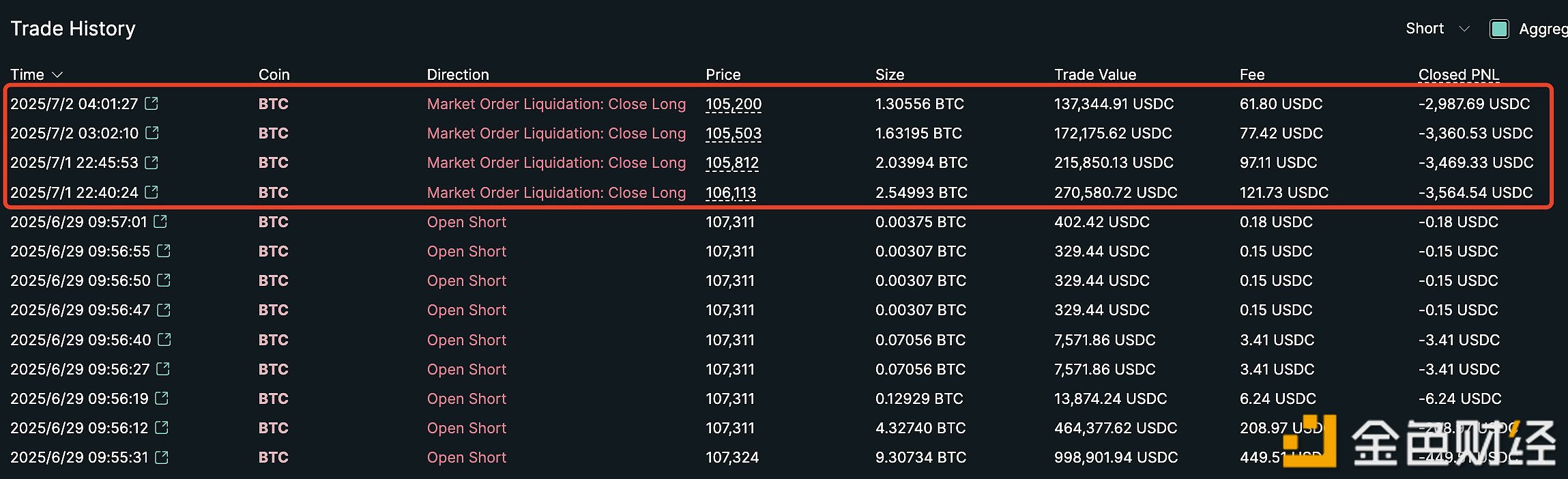Click the 106,113 liquidation price
This screenshot has height=479, width=1568.
pos(731,192)
